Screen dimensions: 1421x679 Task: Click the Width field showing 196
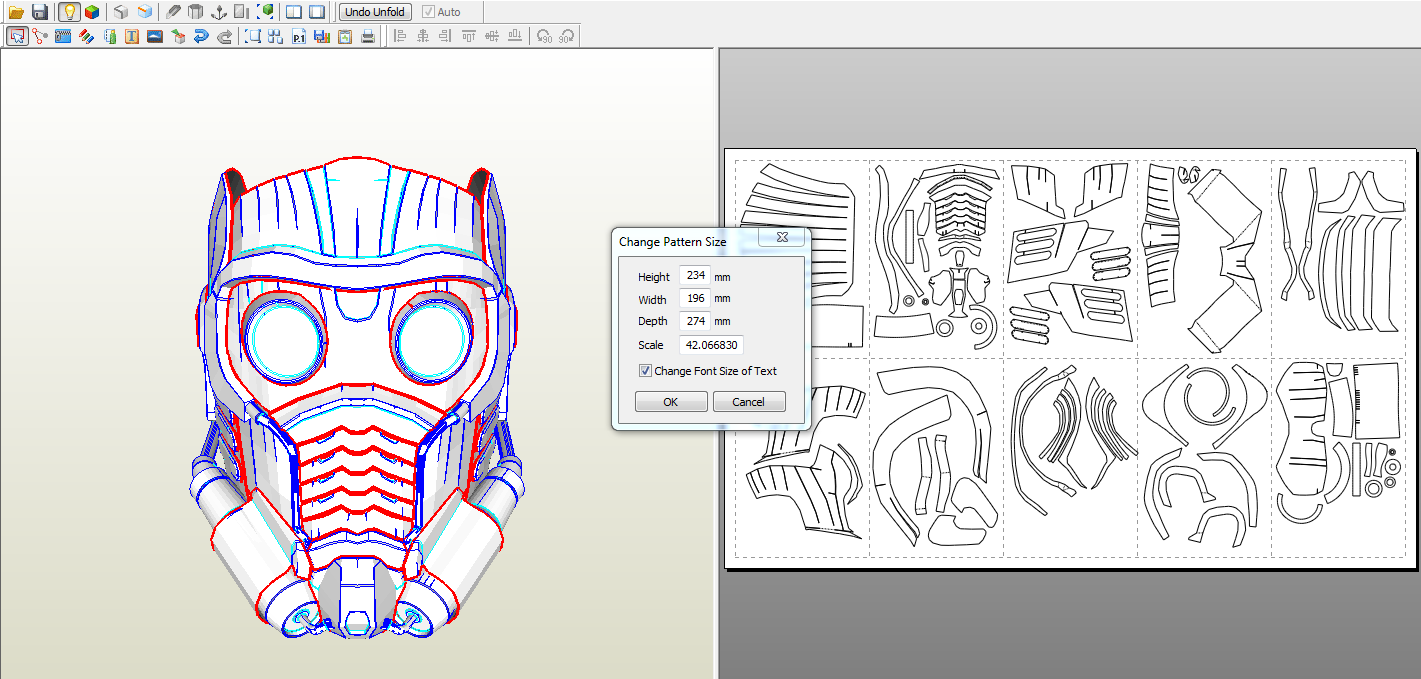pos(695,298)
